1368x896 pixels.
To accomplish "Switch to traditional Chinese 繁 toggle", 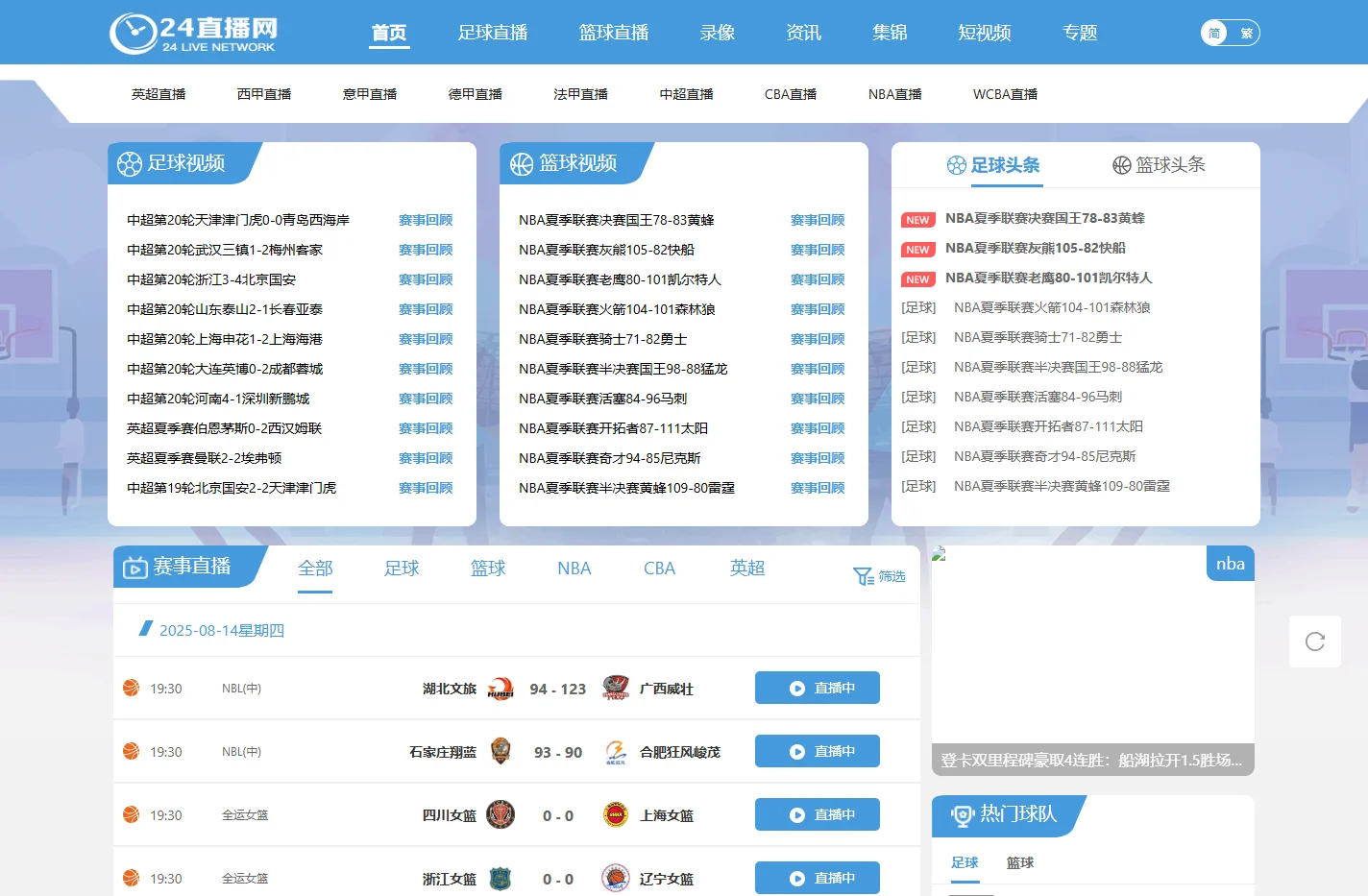I will click(x=1246, y=33).
